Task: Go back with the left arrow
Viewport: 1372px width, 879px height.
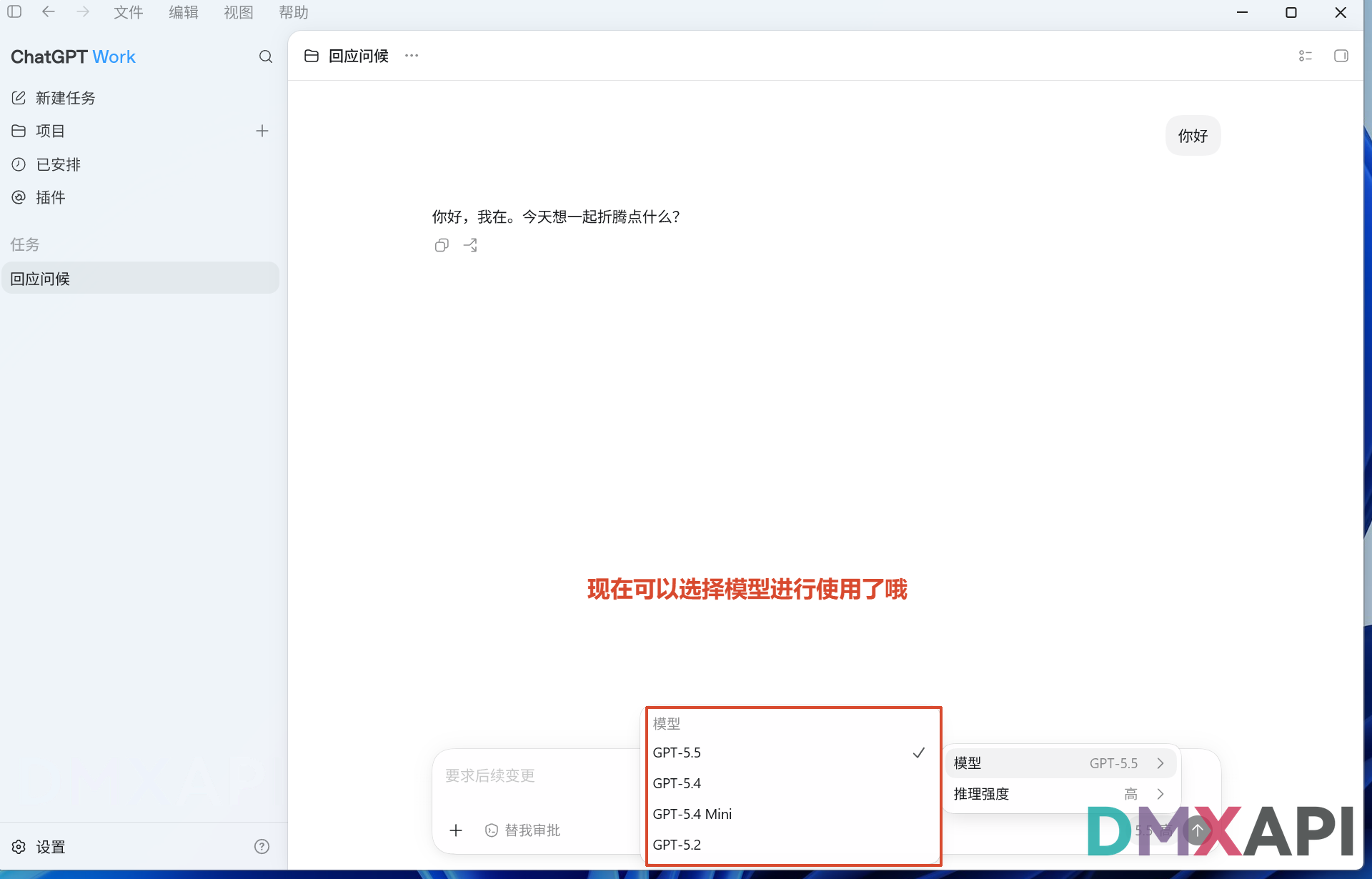Action: coord(49,12)
